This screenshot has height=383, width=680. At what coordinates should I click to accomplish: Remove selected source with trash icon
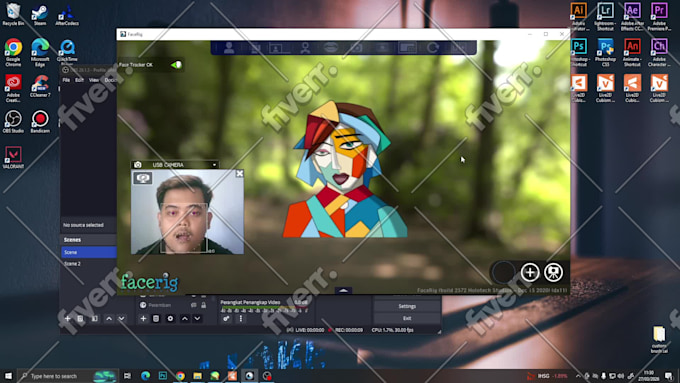click(156, 319)
